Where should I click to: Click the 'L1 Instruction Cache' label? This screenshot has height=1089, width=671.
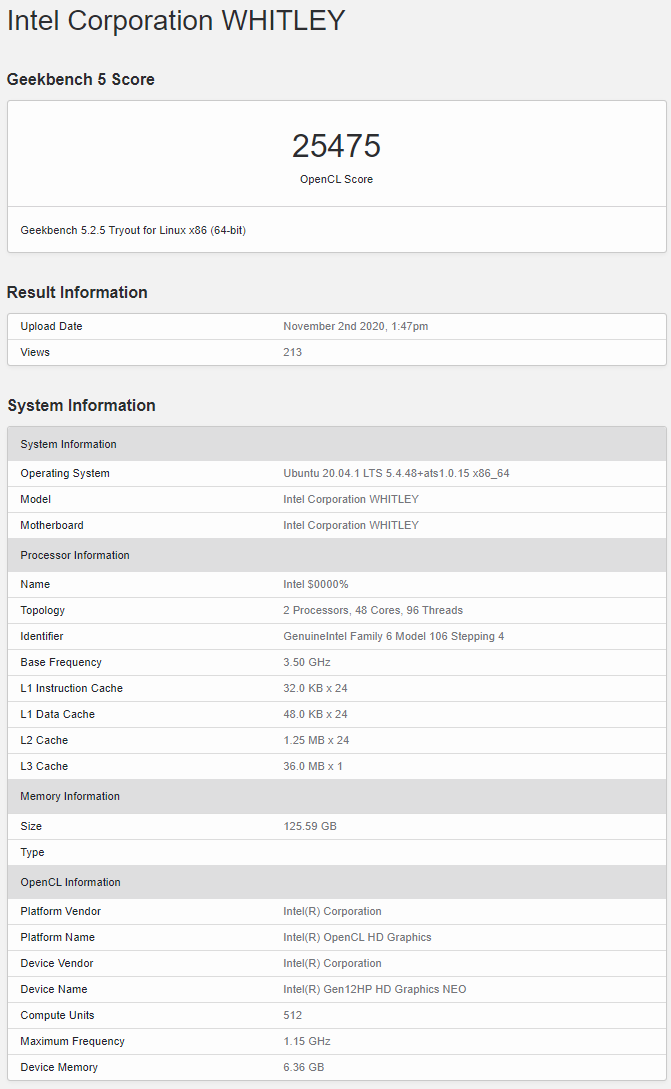[x=72, y=688]
